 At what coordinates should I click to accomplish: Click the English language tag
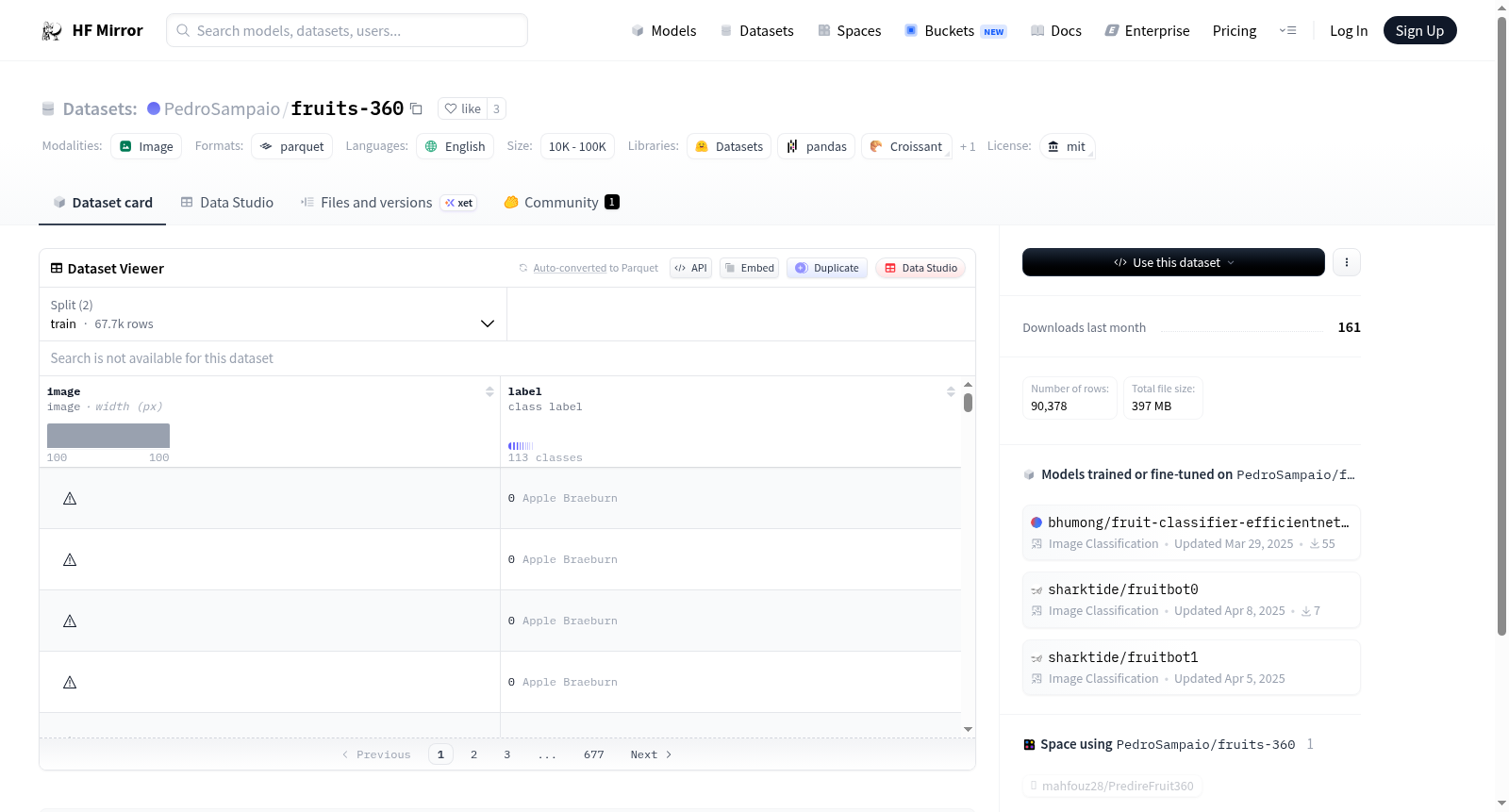click(456, 146)
